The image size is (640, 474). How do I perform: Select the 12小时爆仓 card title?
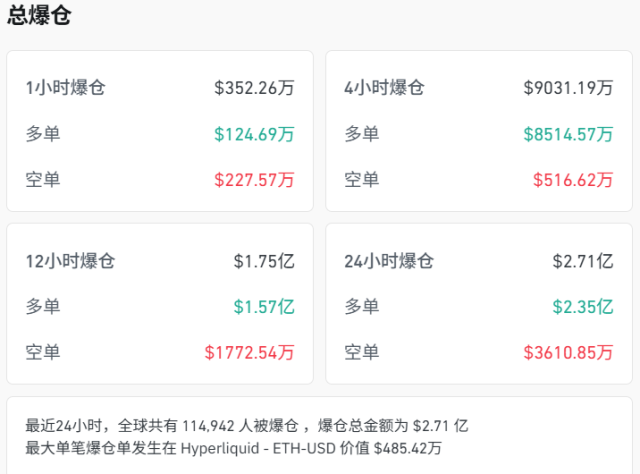pyautogui.click(x=70, y=262)
